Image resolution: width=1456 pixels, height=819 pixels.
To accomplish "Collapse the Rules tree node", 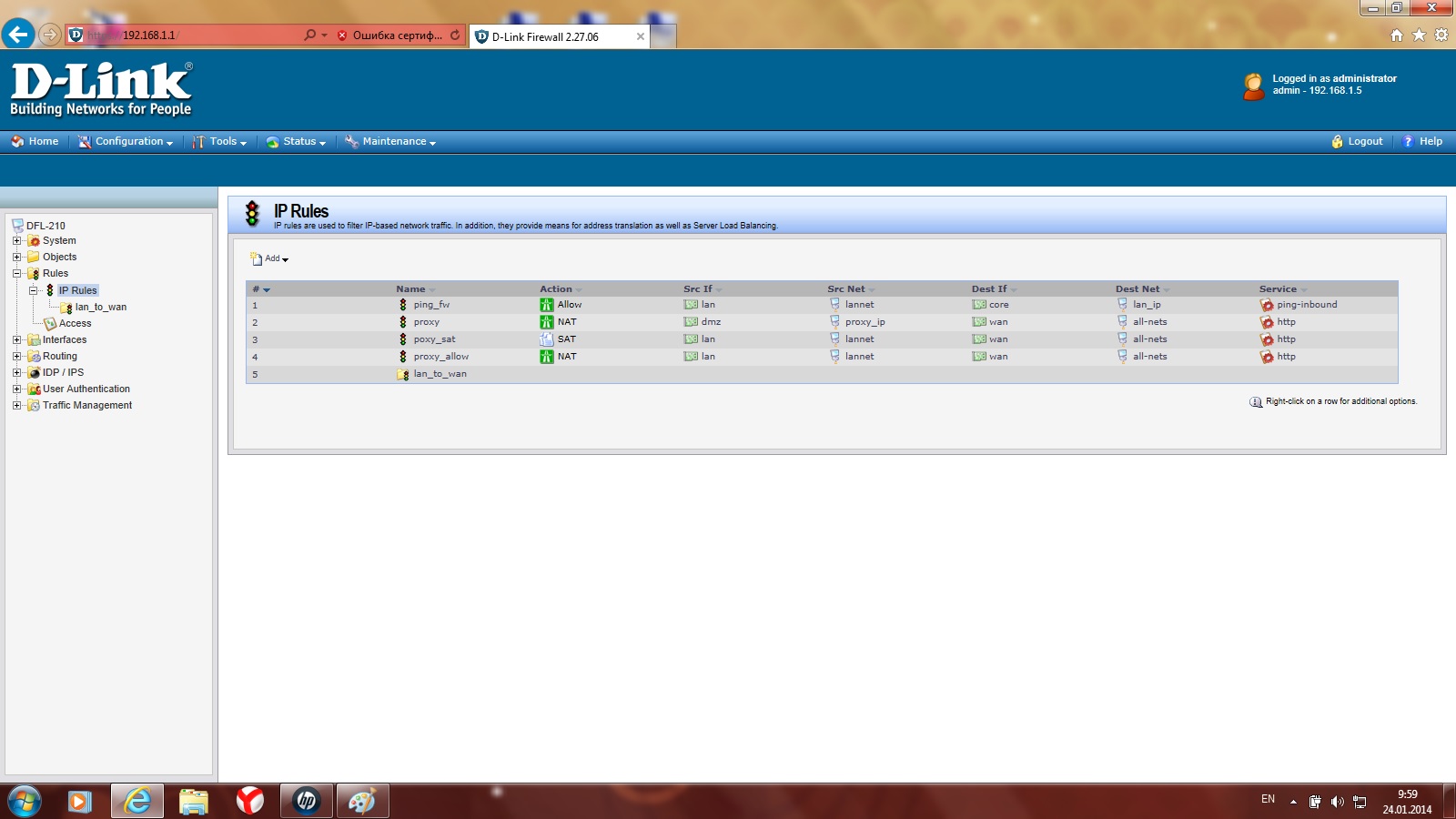I will tap(16, 274).
